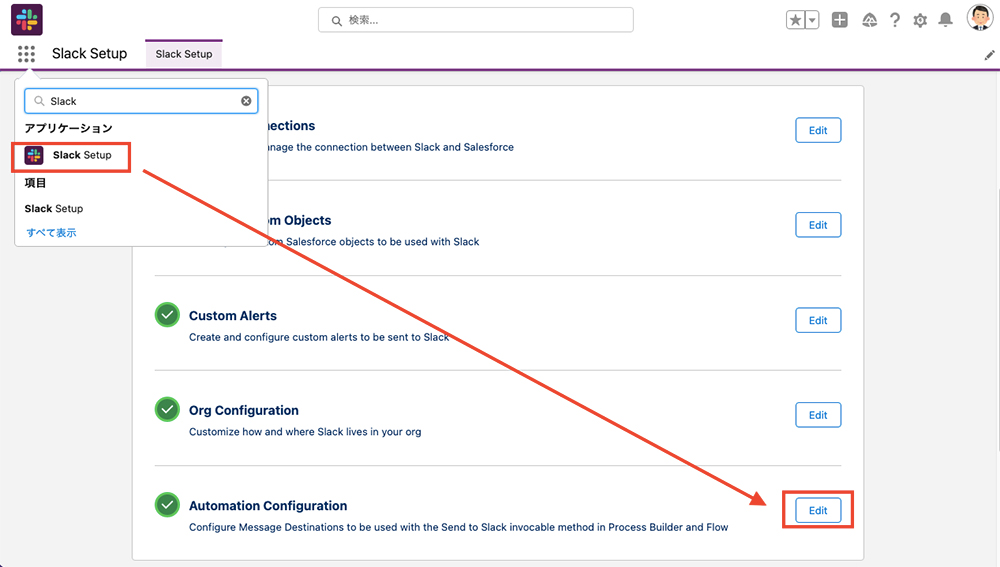
Task: Click the Org Configuration green checkmark icon
Action: click(x=167, y=409)
